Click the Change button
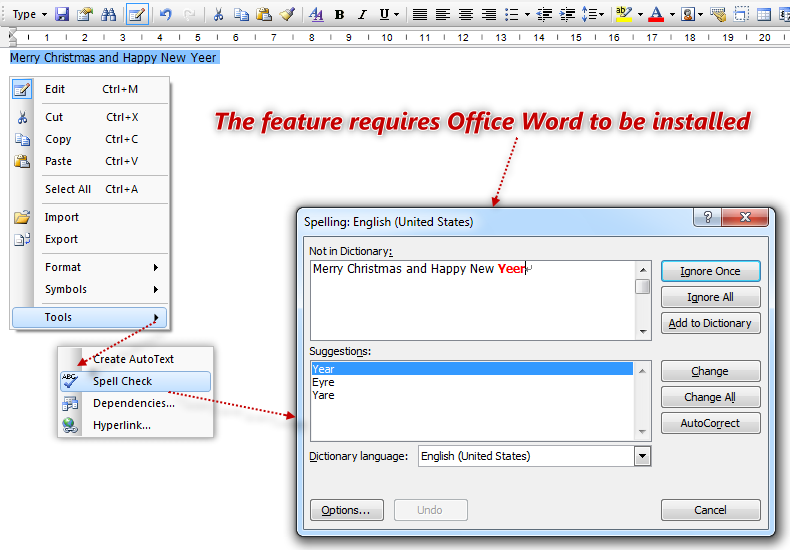 [710, 371]
